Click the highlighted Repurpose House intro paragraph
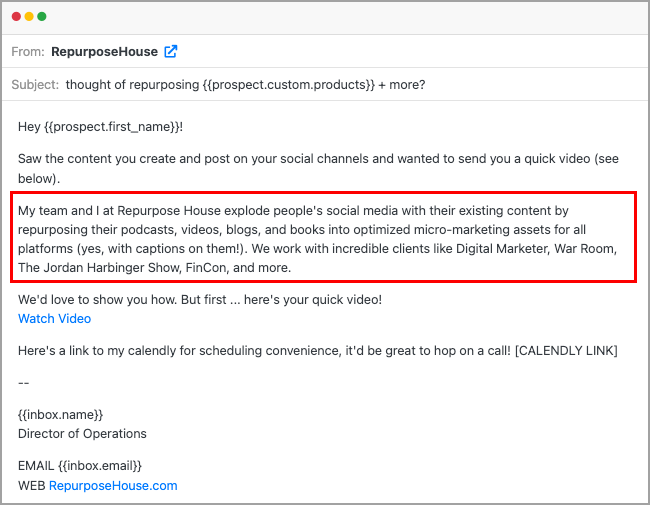 pyautogui.click(x=323, y=240)
